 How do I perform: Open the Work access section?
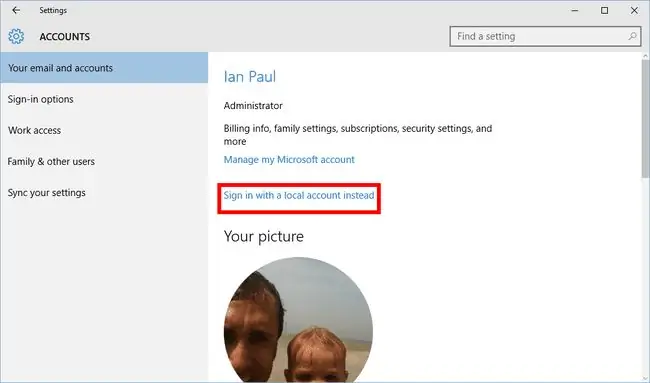pyautogui.click(x=104, y=130)
